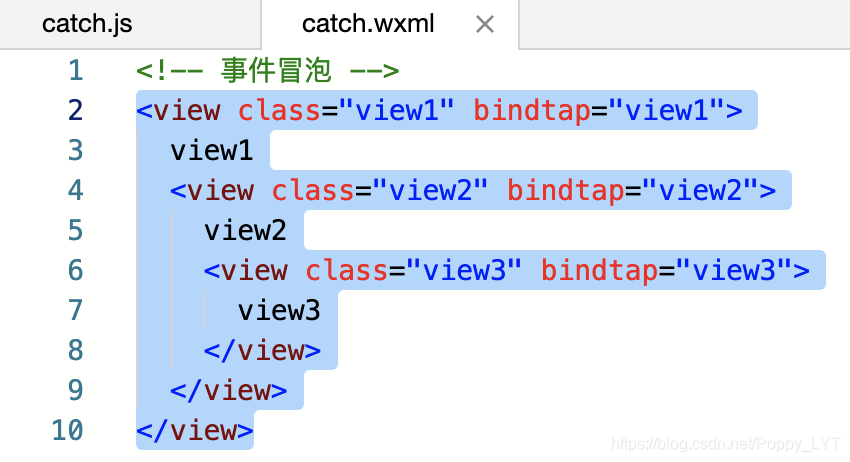Click line number 3 in gutter
This screenshot has width=850, height=462.
pyautogui.click(x=76, y=150)
